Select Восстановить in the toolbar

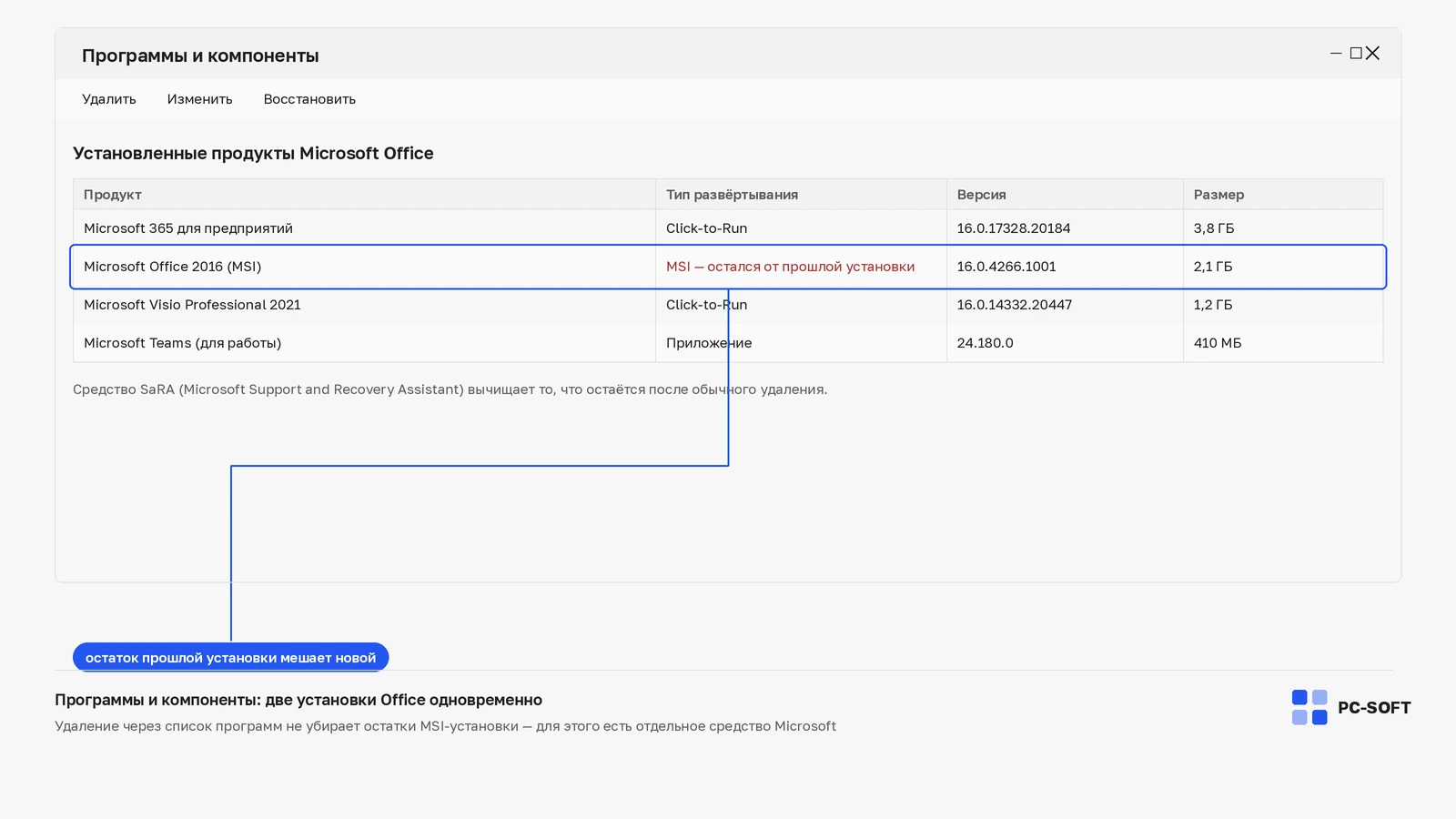tap(309, 99)
